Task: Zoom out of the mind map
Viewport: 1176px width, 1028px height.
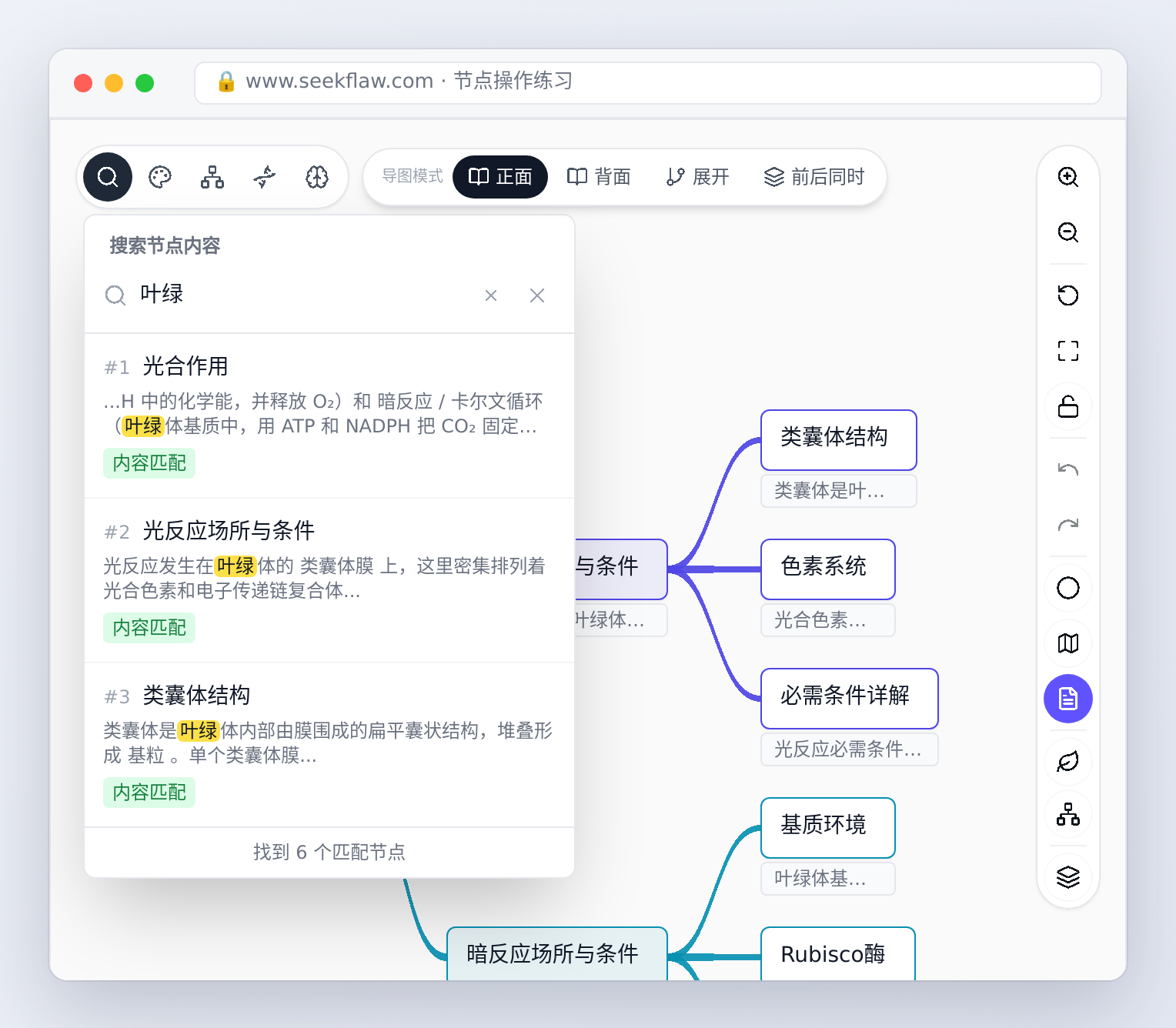Action: (1068, 232)
